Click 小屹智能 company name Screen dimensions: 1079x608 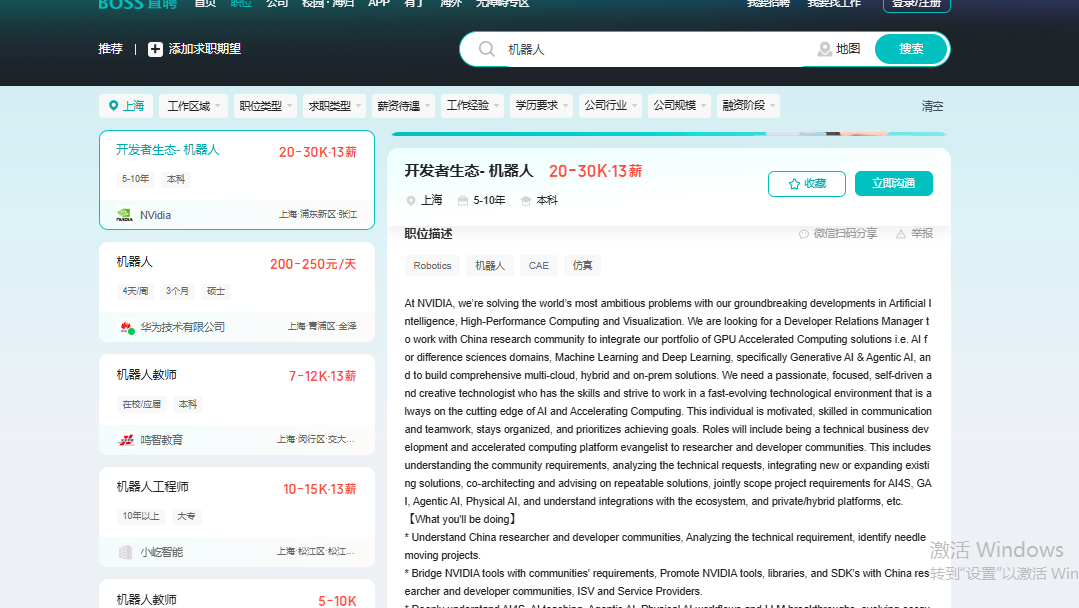tap(162, 552)
